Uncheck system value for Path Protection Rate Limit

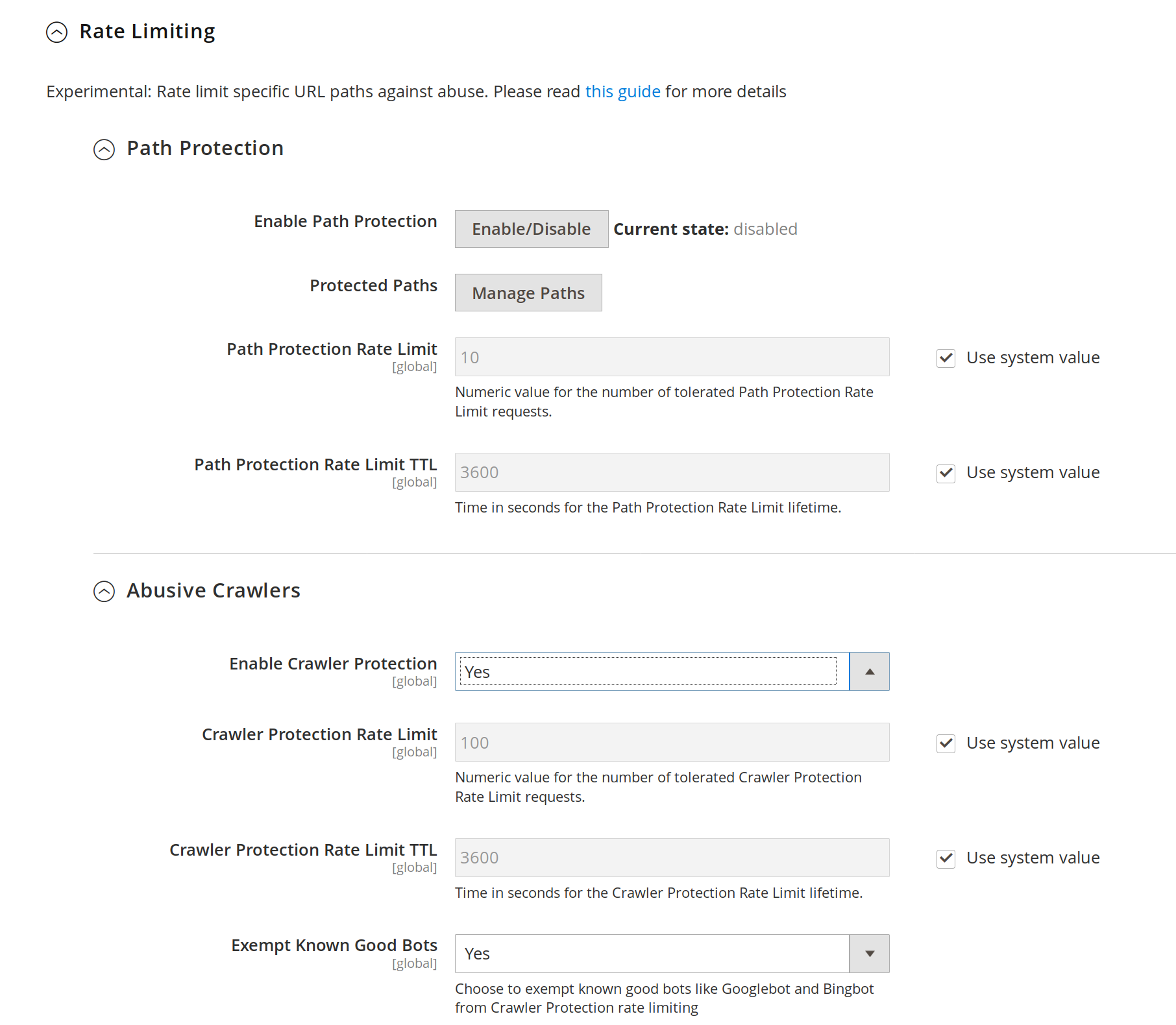pyautogui.click(x=946, y=358)
